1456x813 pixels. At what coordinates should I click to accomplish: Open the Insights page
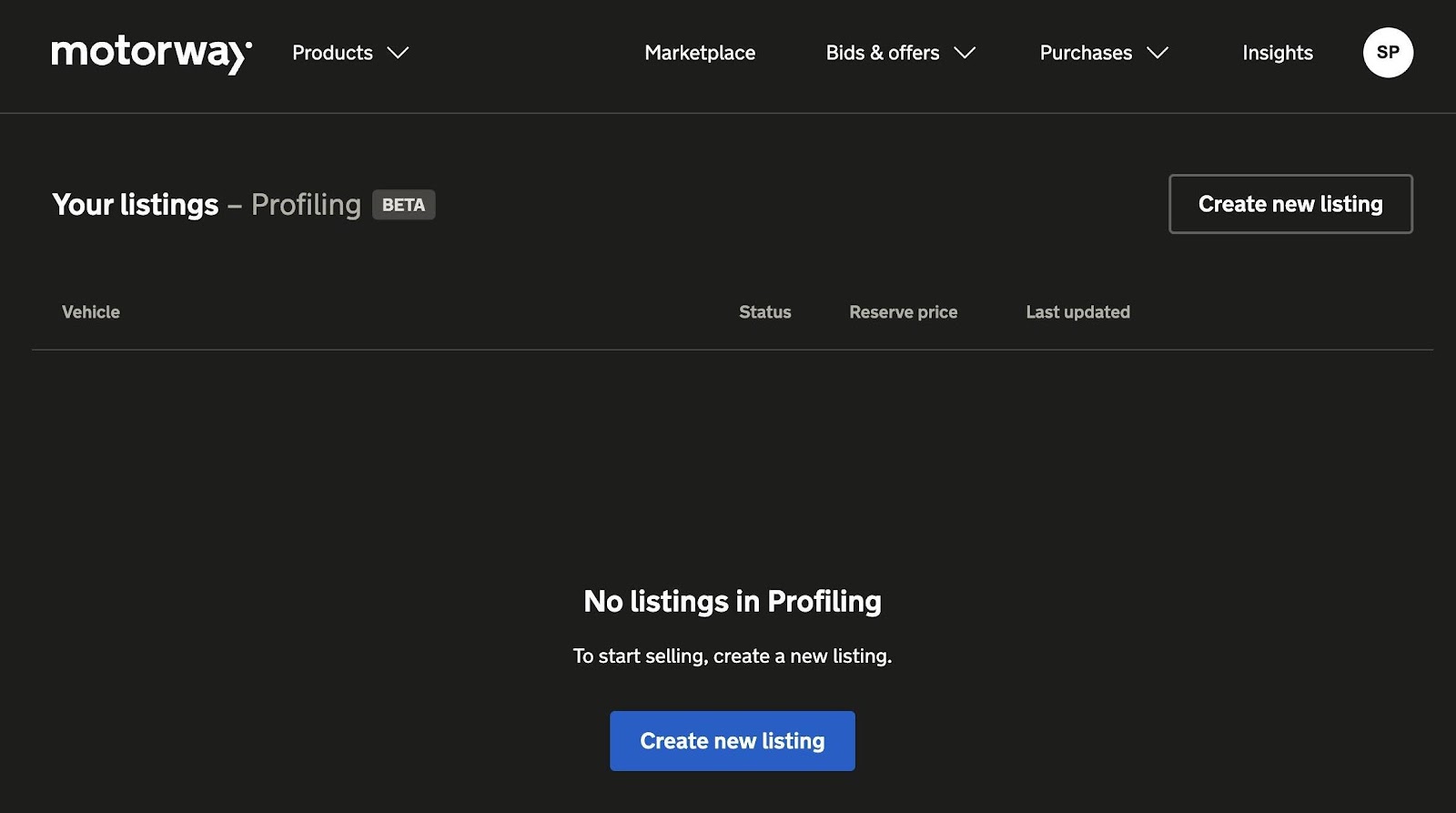point(1277,53)
